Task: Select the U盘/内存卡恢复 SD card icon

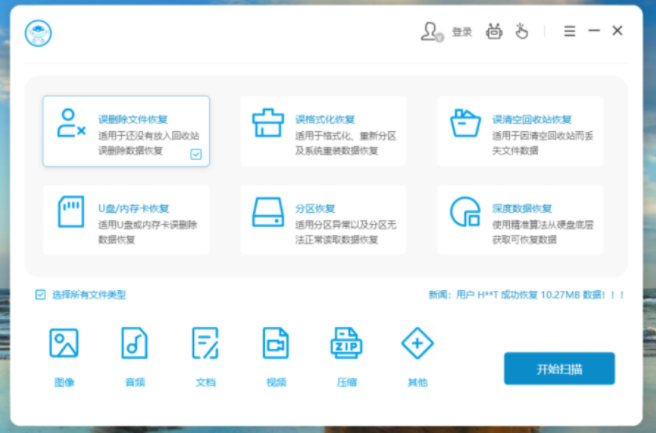Action: click(x=71, y=212)
